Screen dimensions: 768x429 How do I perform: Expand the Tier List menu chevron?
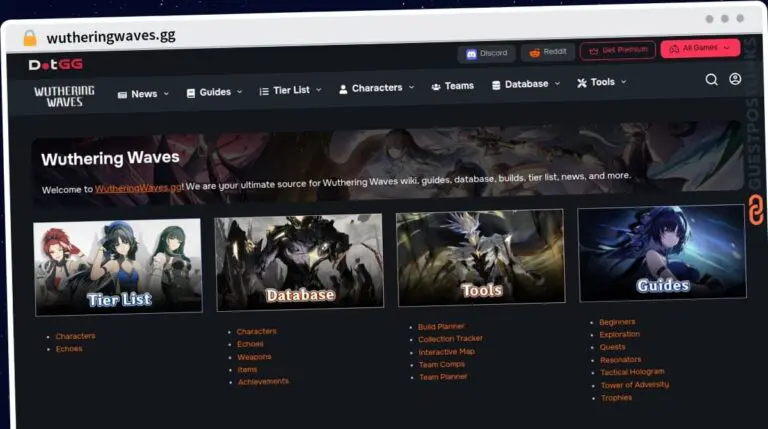coord(318,90)
